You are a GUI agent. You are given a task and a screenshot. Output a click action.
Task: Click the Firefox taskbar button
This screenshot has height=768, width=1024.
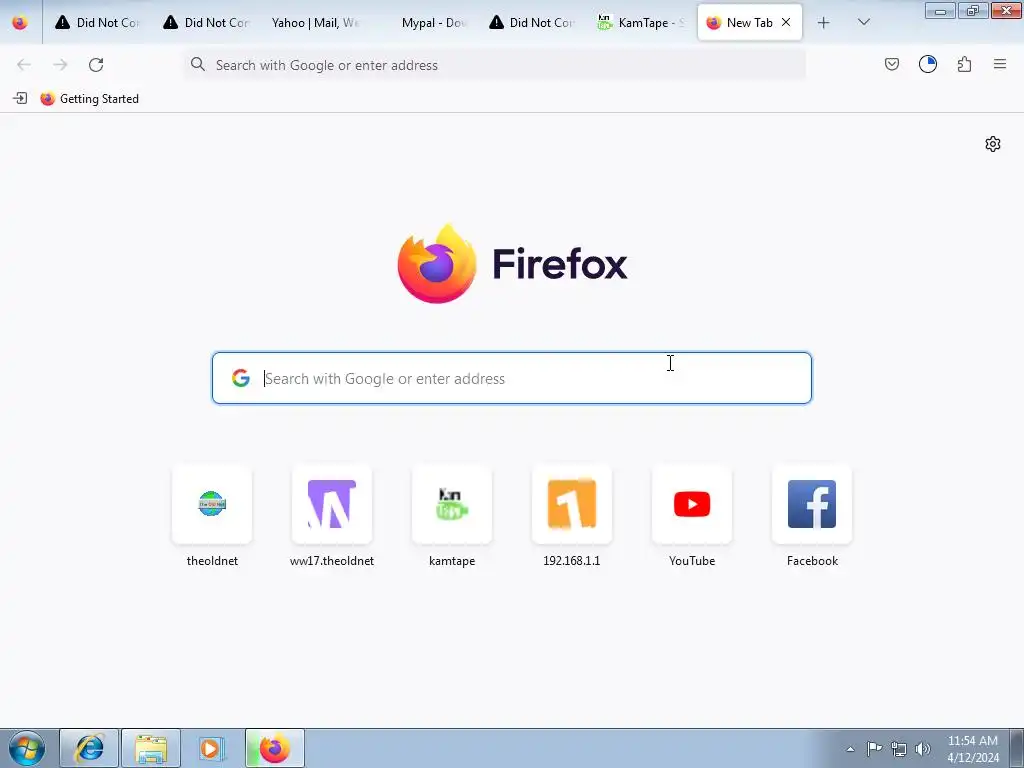[275, 748]
